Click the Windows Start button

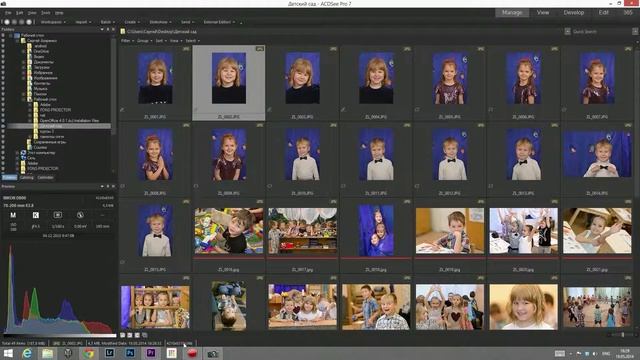[x=8, y=353]
